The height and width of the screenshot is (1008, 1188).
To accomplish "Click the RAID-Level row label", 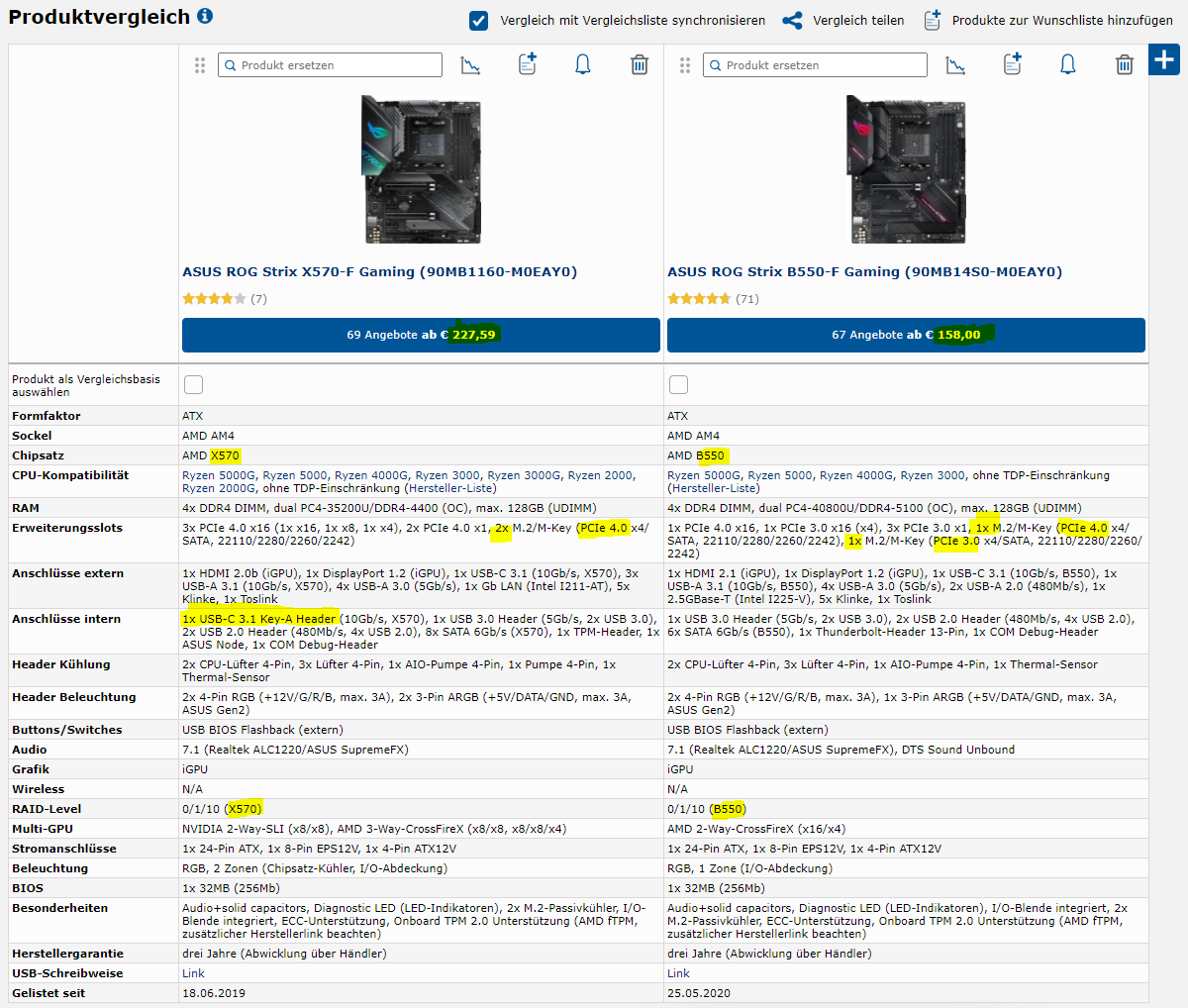I will click(47, 809).
